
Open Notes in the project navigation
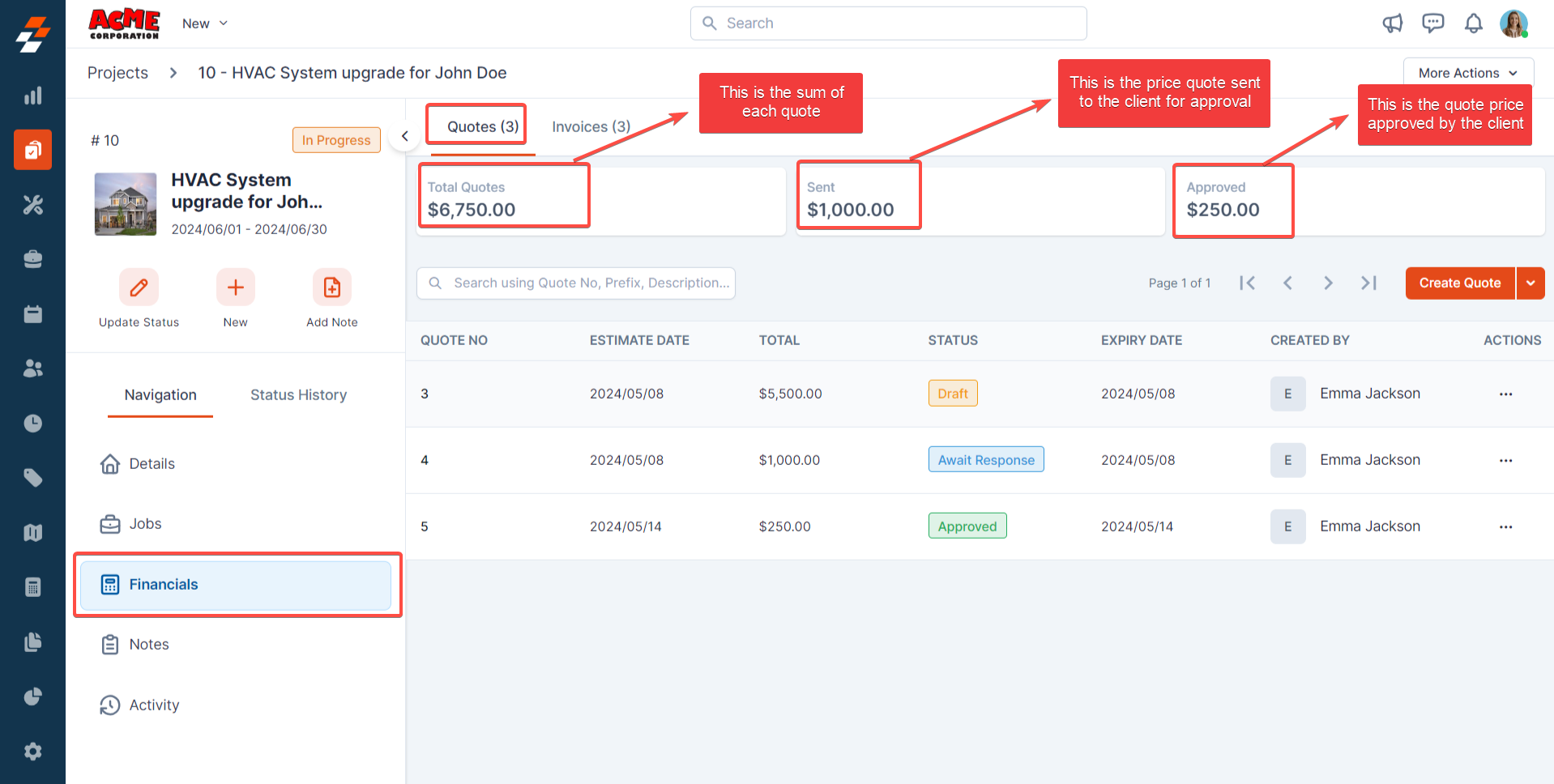click(x=235, y=645)
